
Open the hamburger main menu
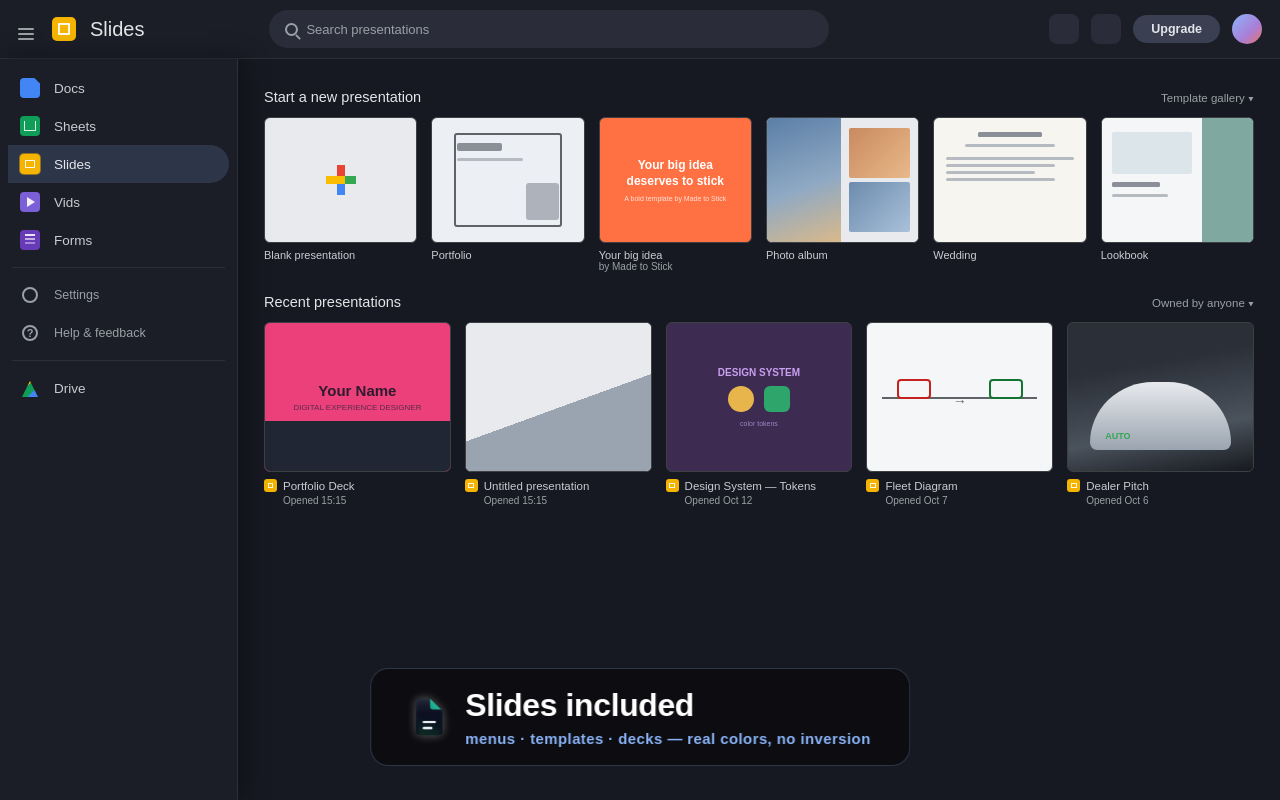click(26, 34)
